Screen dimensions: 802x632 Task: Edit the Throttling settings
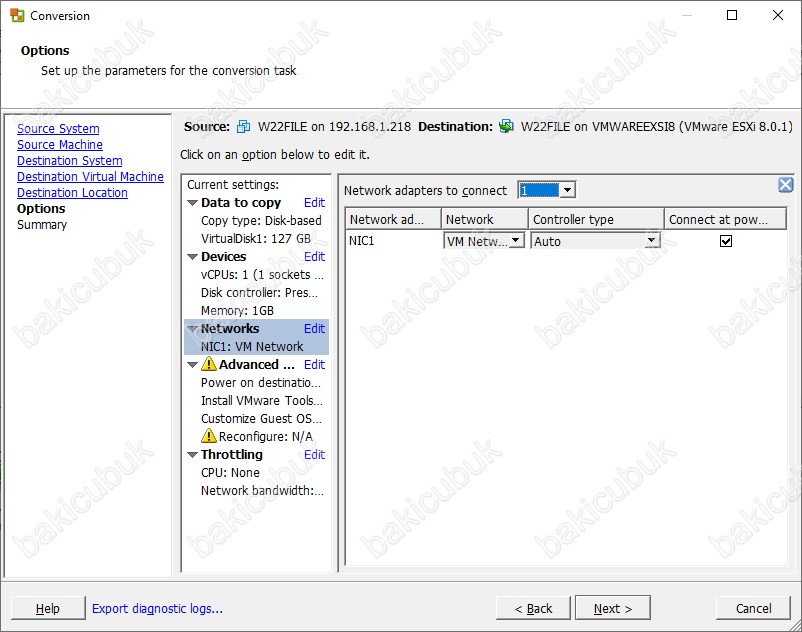click(x=314, y=454)
